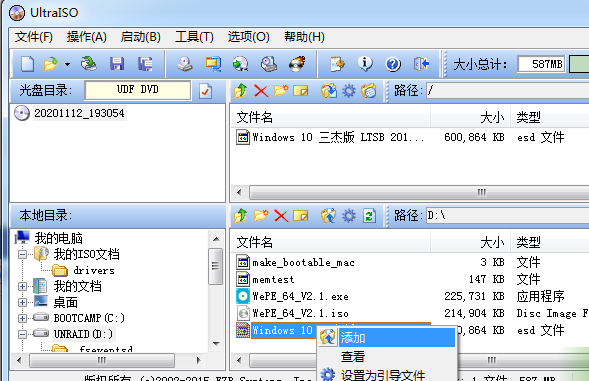Click the Save disk icon in toolbar
Image resolution: width=589 pixels, height=381 pixels.
pos(117,64)
